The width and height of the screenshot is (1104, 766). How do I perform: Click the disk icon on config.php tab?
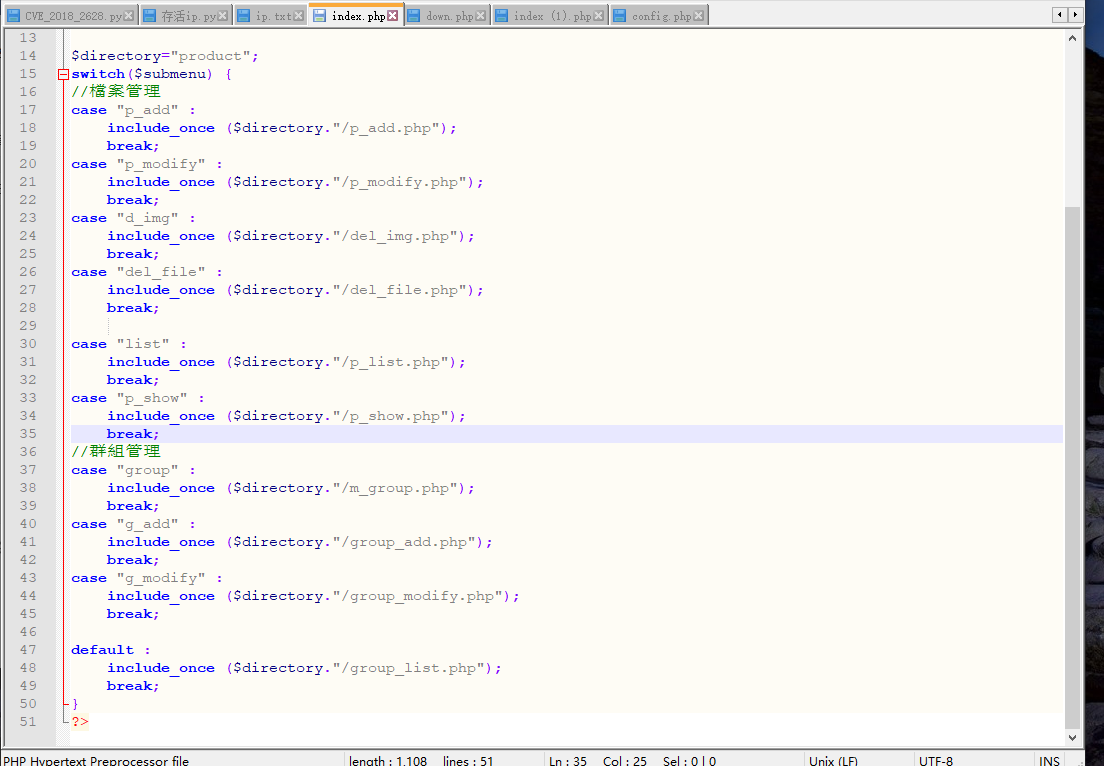tap(620, 15)
